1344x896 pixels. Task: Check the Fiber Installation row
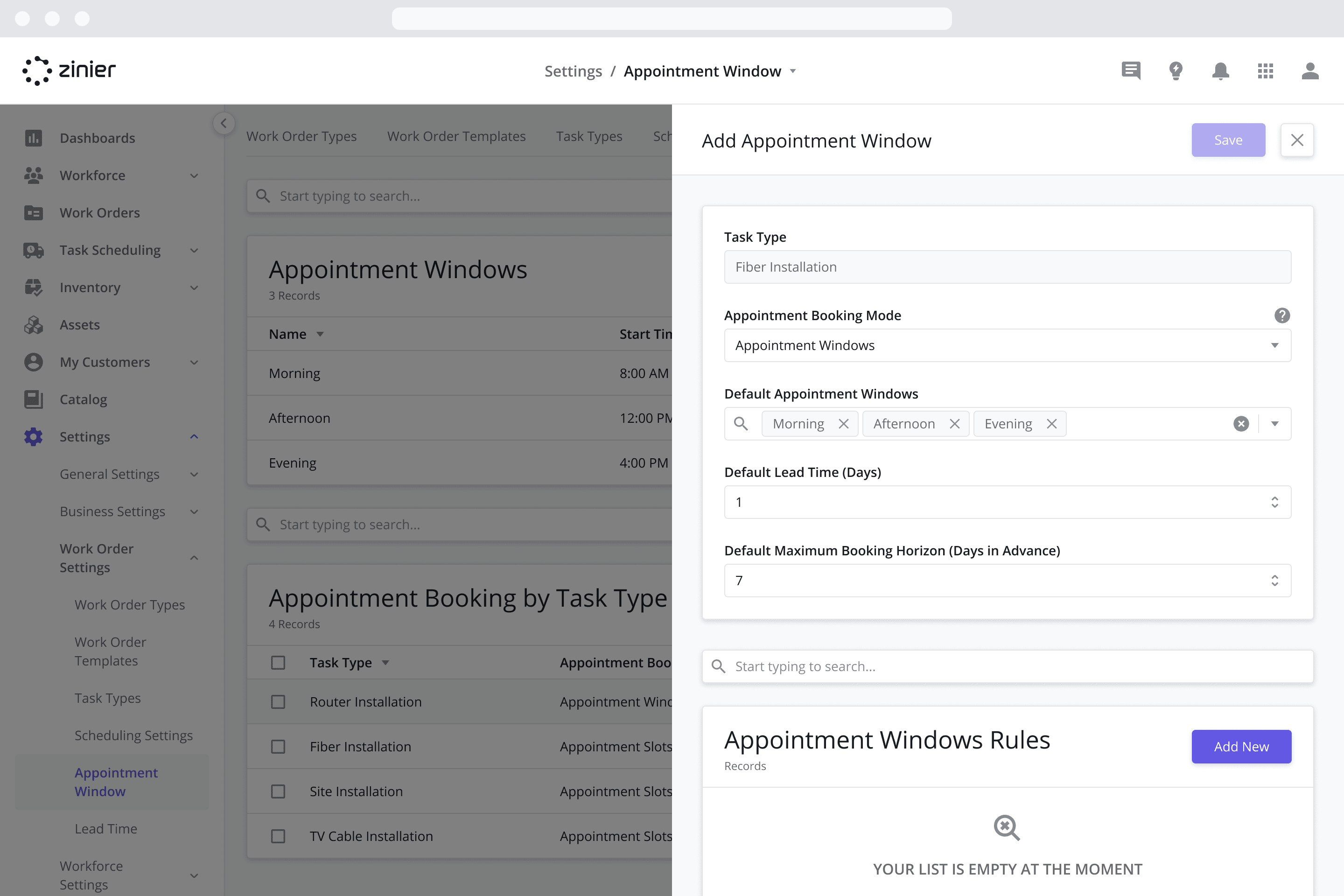click(278, 746)
